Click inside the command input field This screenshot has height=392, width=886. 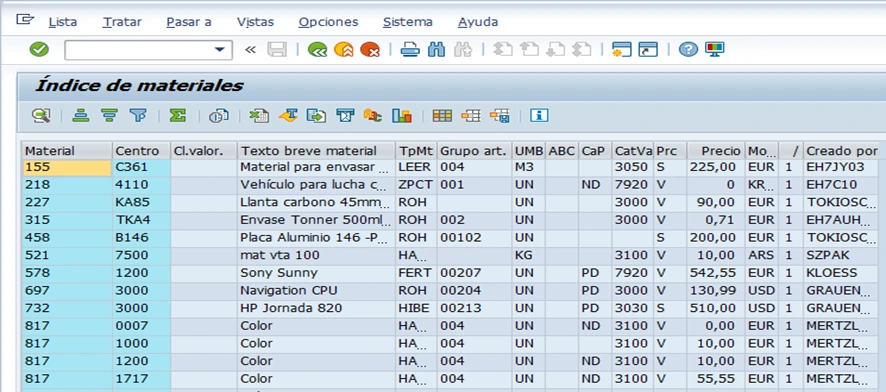point(139,50)
